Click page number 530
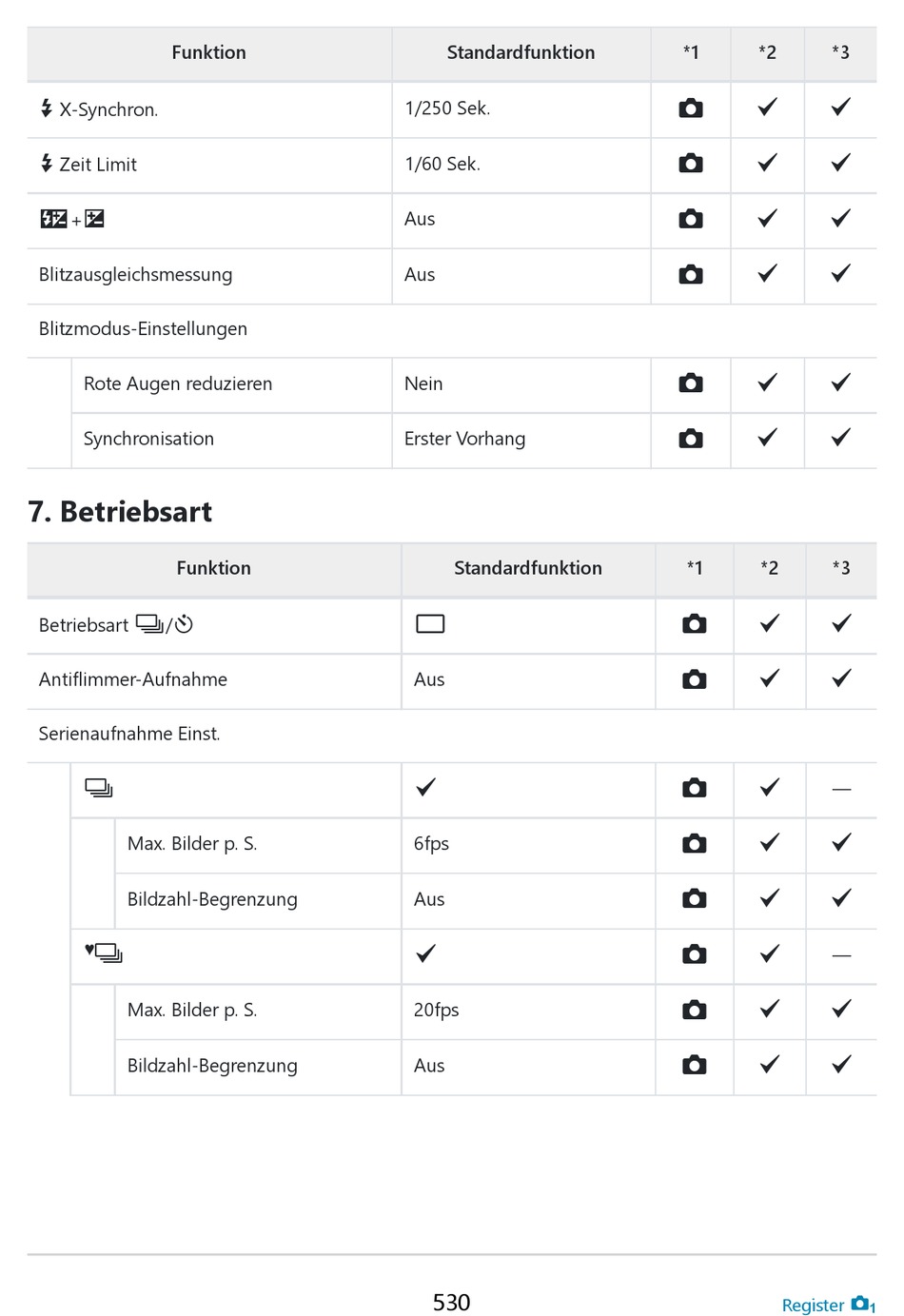This screenshot has height=1316, width=904. (x=451, y=1302)
